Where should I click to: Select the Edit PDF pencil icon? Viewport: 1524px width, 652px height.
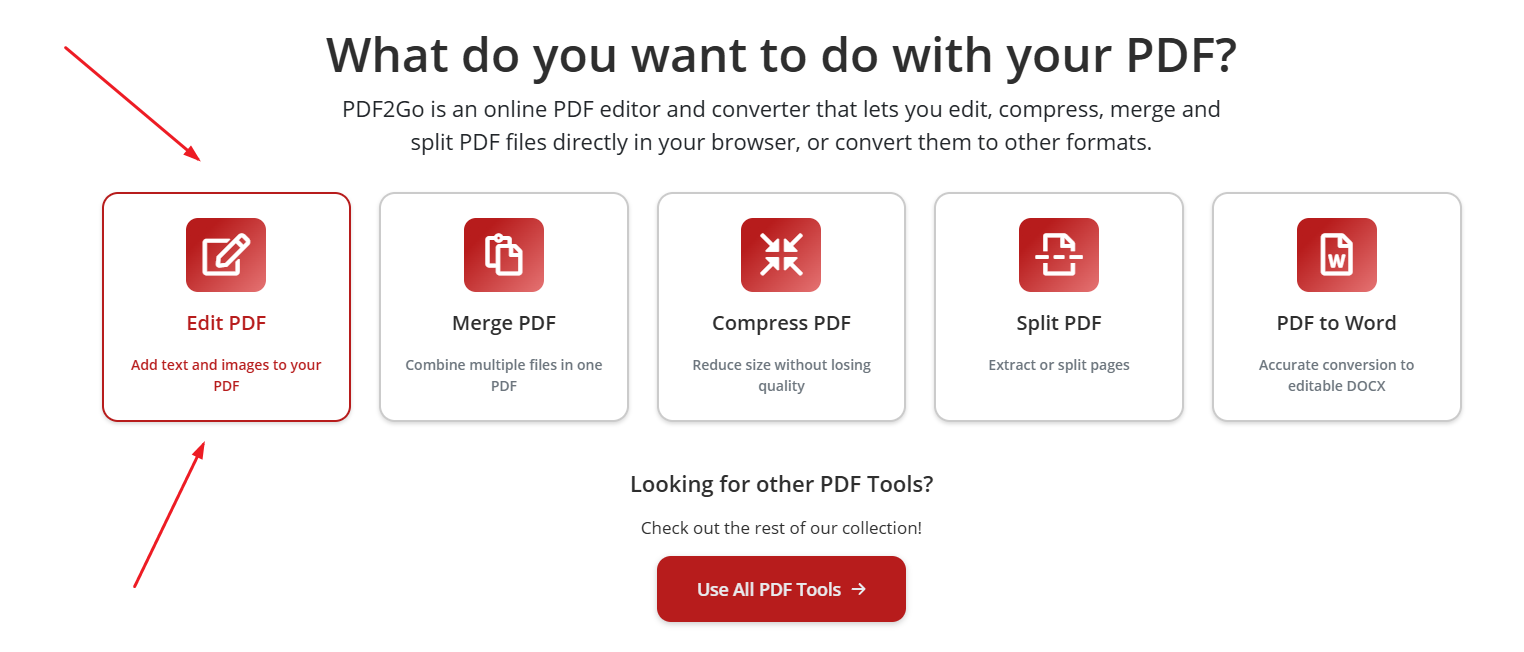pyautogui.click(x=226, y=254)
